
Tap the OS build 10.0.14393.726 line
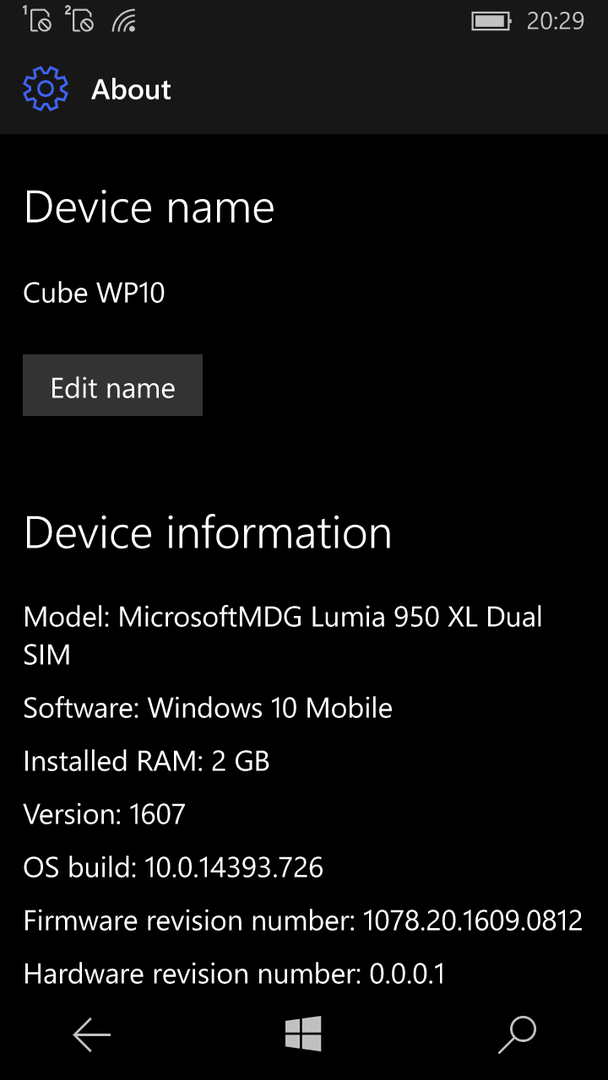click(174, 868)
